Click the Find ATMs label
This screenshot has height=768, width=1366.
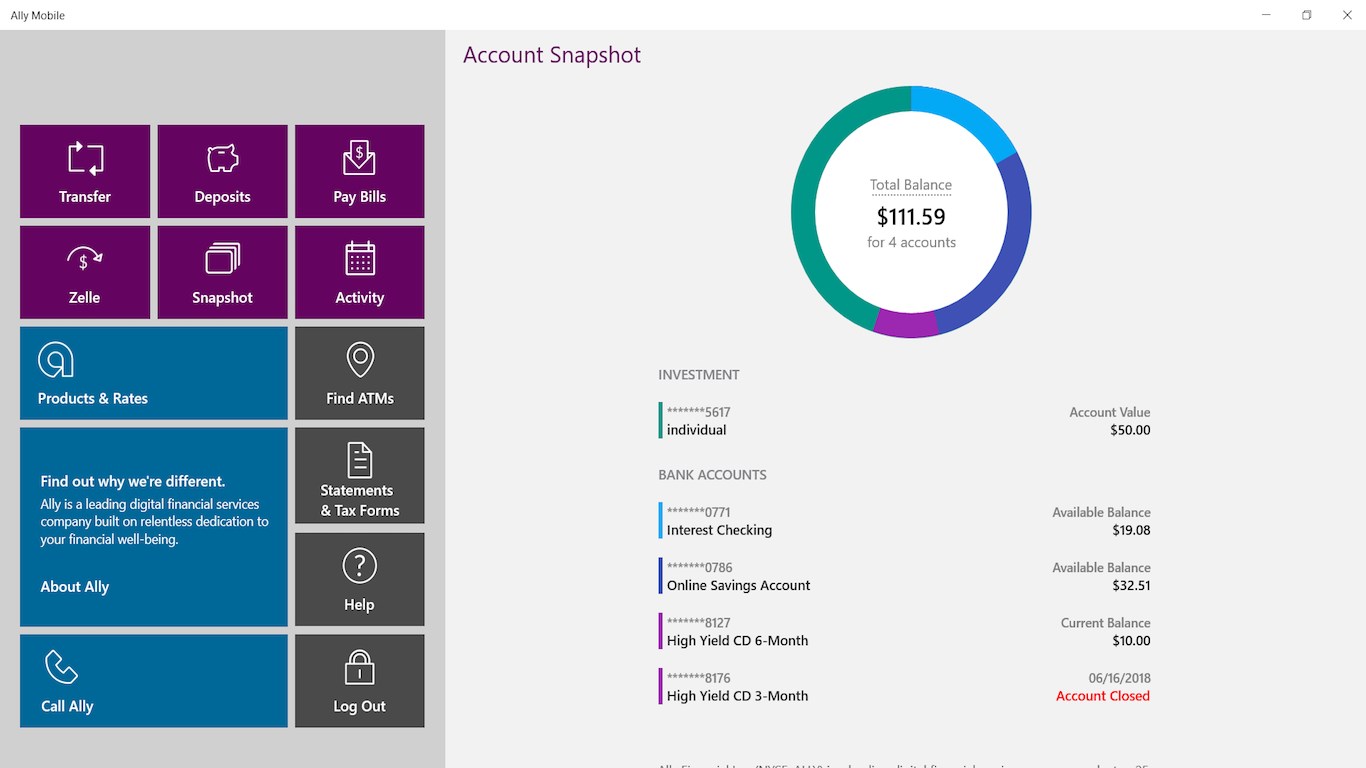359,398
